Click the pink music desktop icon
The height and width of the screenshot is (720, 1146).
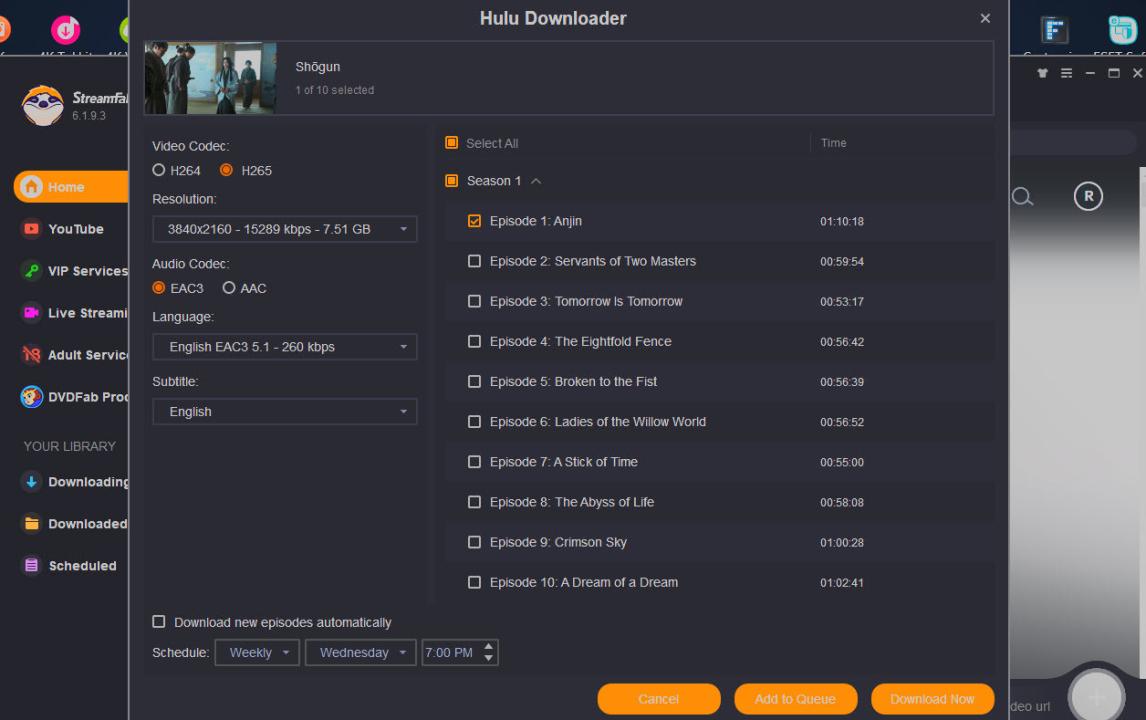coord(65,30)
